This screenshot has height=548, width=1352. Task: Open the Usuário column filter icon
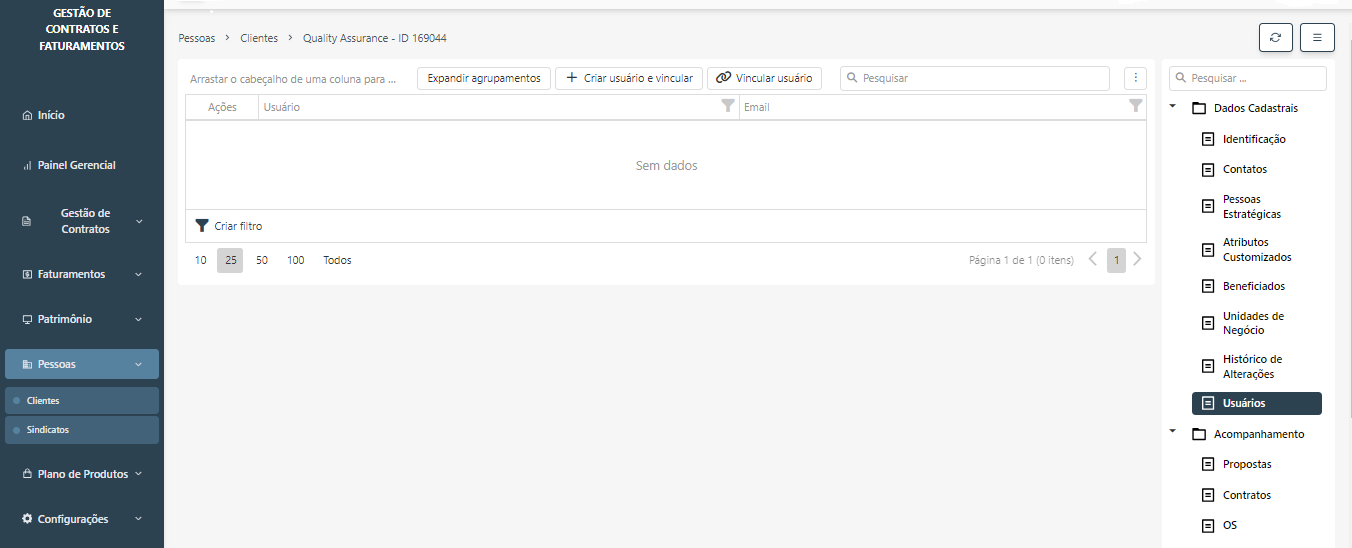pos(728,106)
